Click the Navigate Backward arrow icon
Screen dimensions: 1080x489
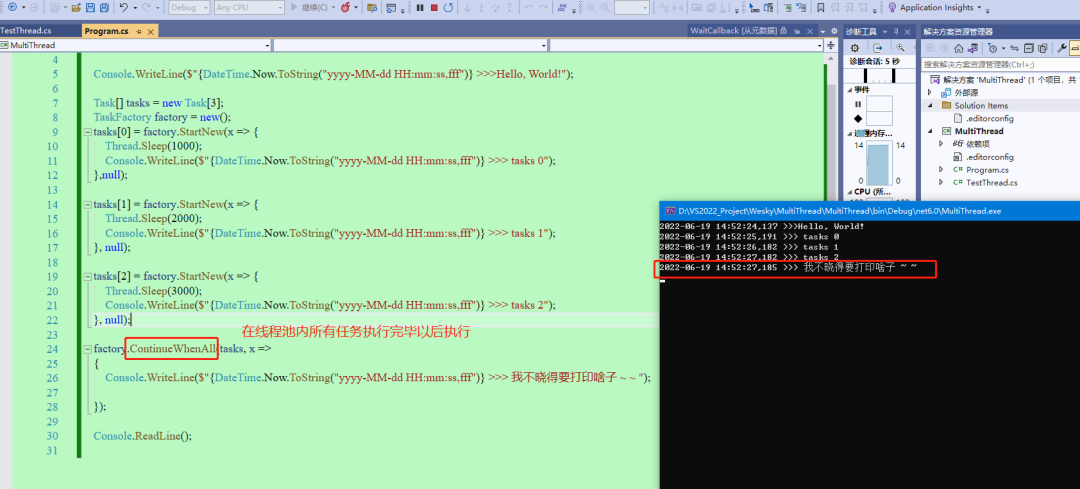pyautogui.click(x=12, y=8)
